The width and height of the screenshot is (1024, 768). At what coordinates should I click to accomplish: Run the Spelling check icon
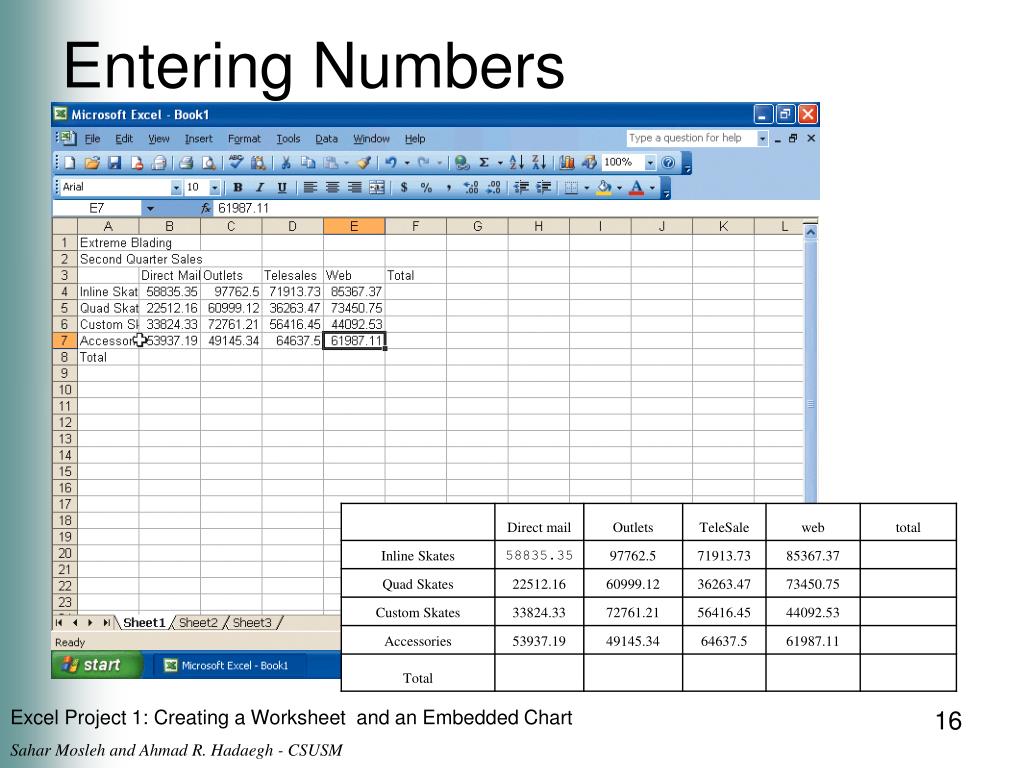tap(236, 163)
